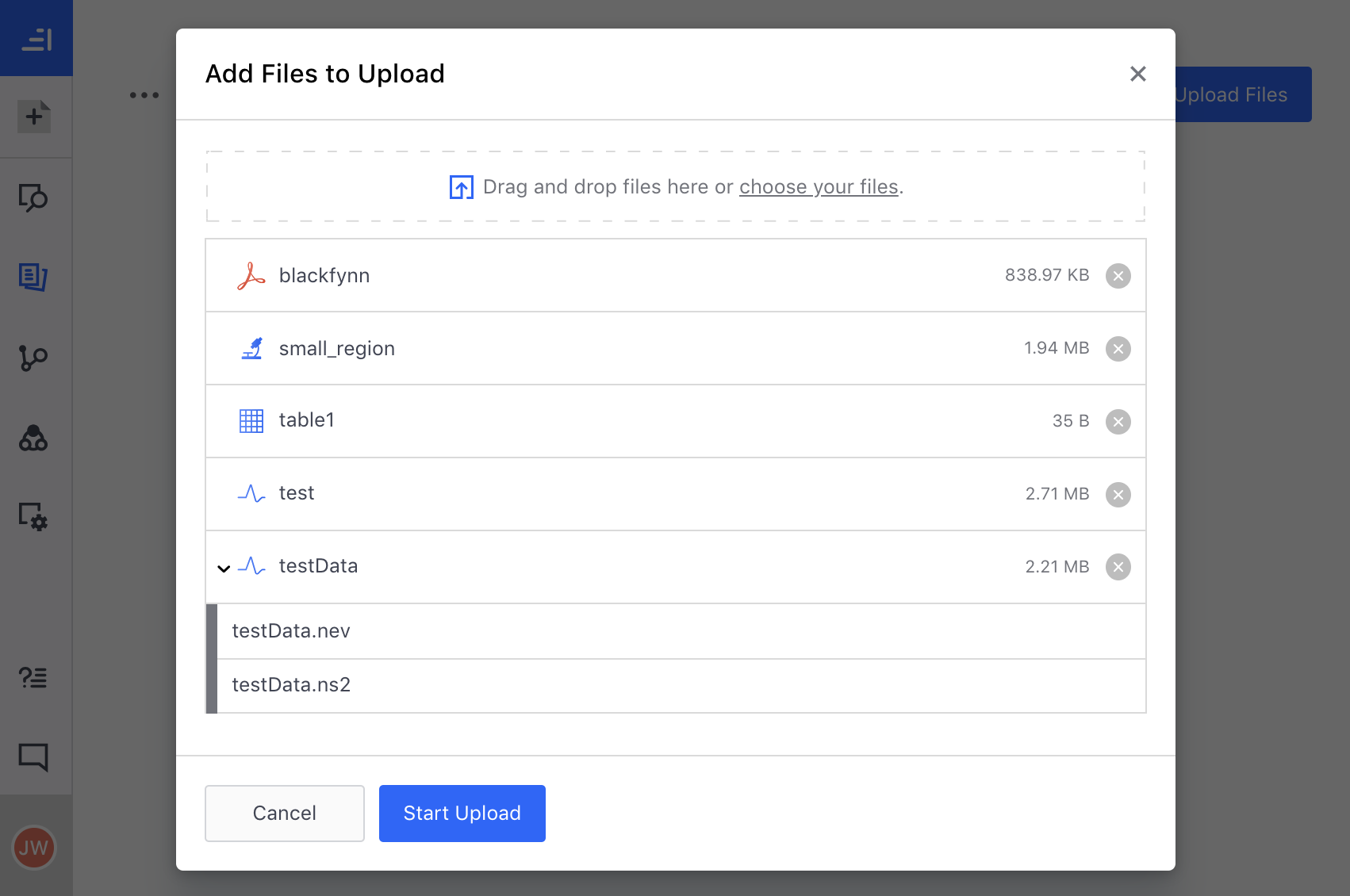Click the upload arrow icon in drop zone
The width and height of the screenshot is (1350, 896).
[x=462, y=187]
